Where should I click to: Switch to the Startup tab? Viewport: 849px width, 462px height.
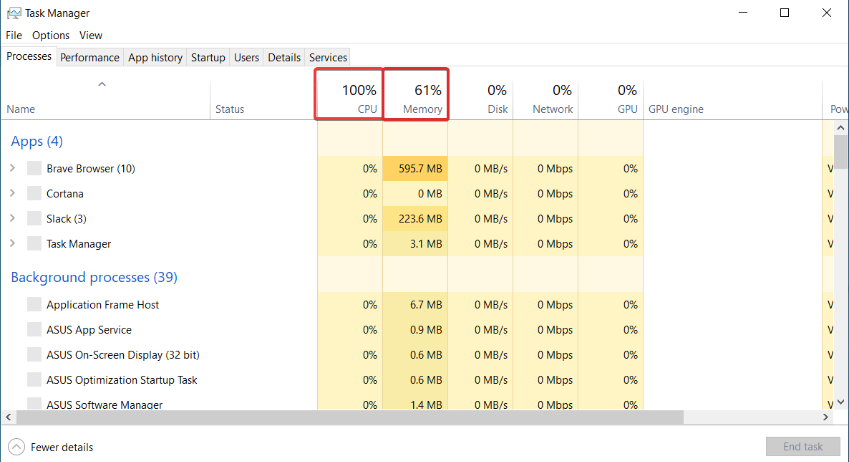[x=208, y=58]
